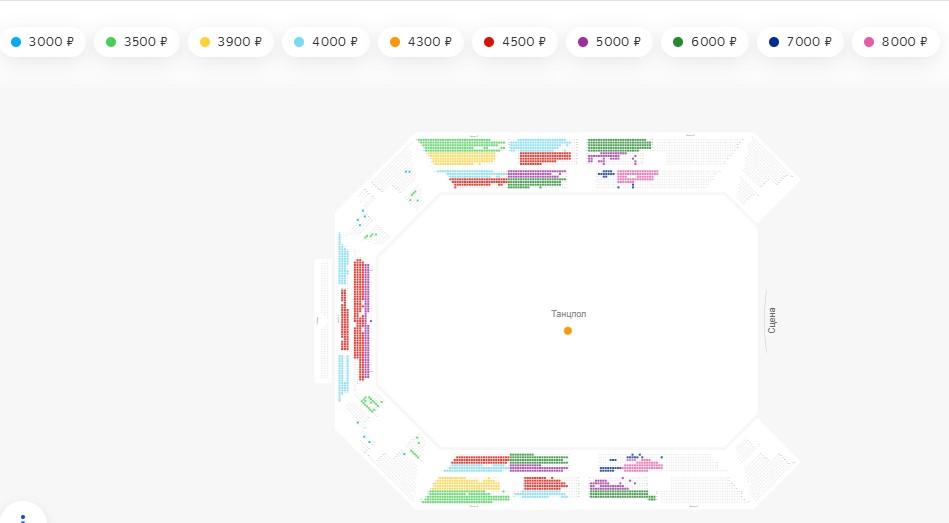
Task: Click the Сцена stage label
Action: point(771,320)
